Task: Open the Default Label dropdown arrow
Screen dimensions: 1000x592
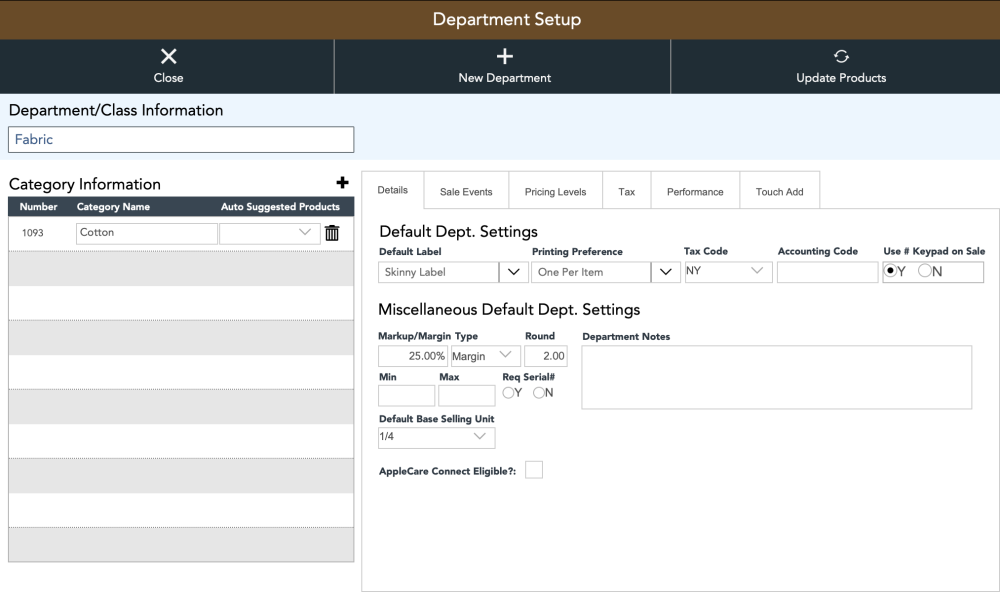Action: pos(513,272)
